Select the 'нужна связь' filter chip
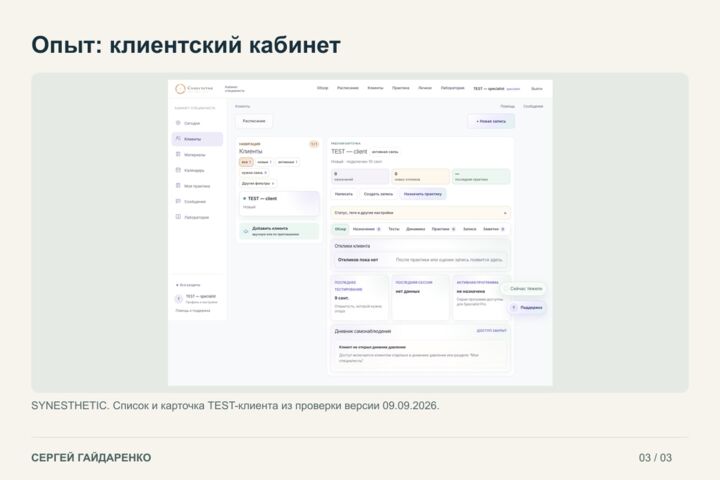The width and height of the screenshot is (720, 480). point(254,173)
